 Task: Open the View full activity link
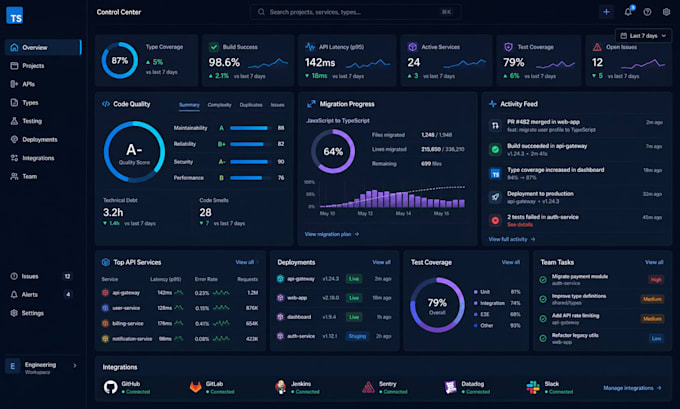tap(512, 239)
